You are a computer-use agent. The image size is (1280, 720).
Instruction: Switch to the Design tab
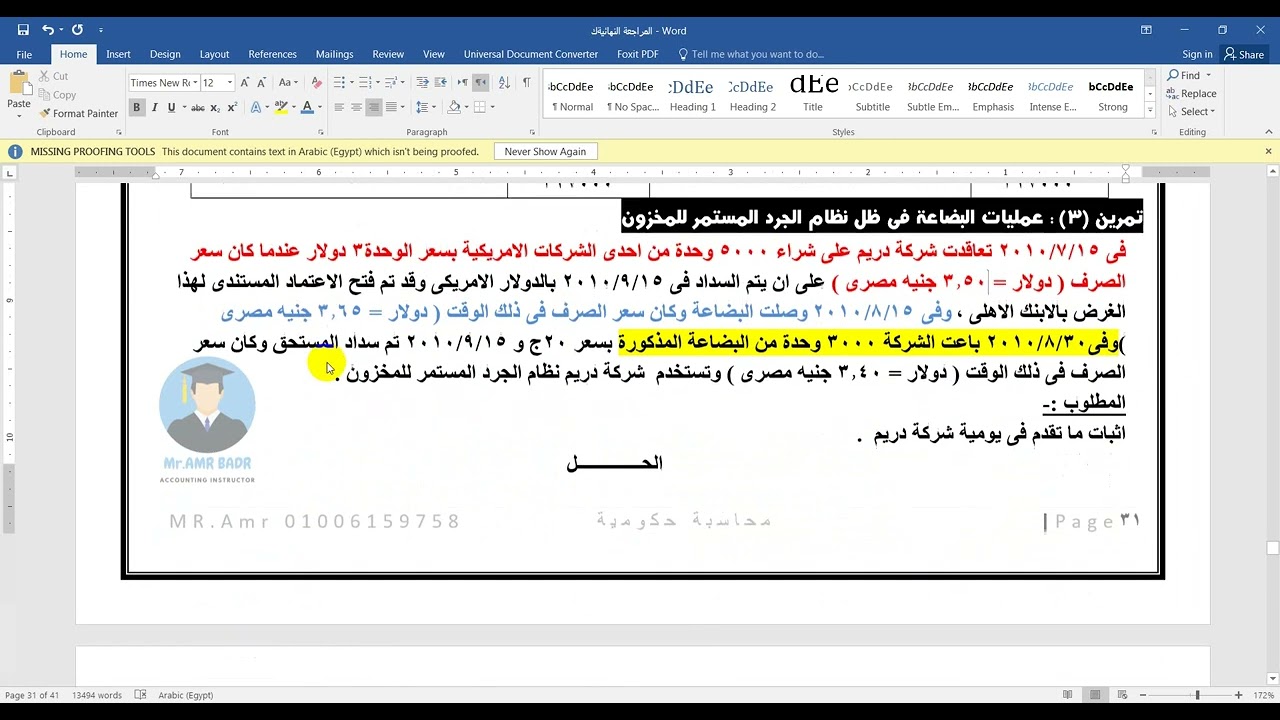[x=165, y=54]
